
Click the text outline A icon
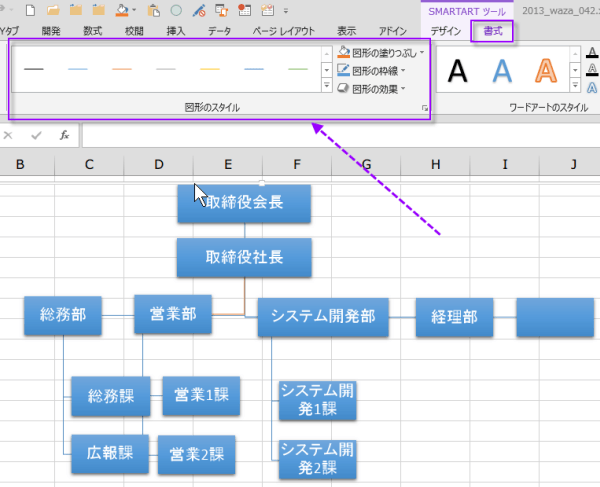pos(592,70)
